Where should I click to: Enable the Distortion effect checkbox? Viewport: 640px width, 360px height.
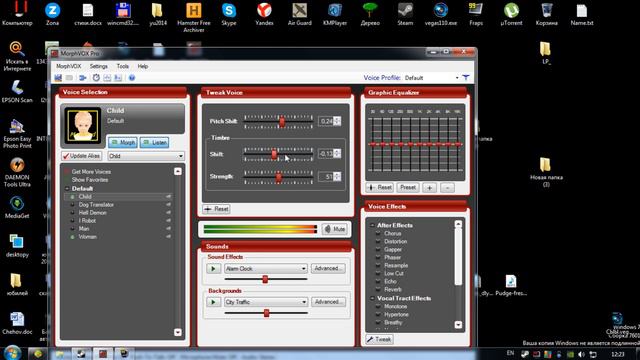tap(378, 241)
